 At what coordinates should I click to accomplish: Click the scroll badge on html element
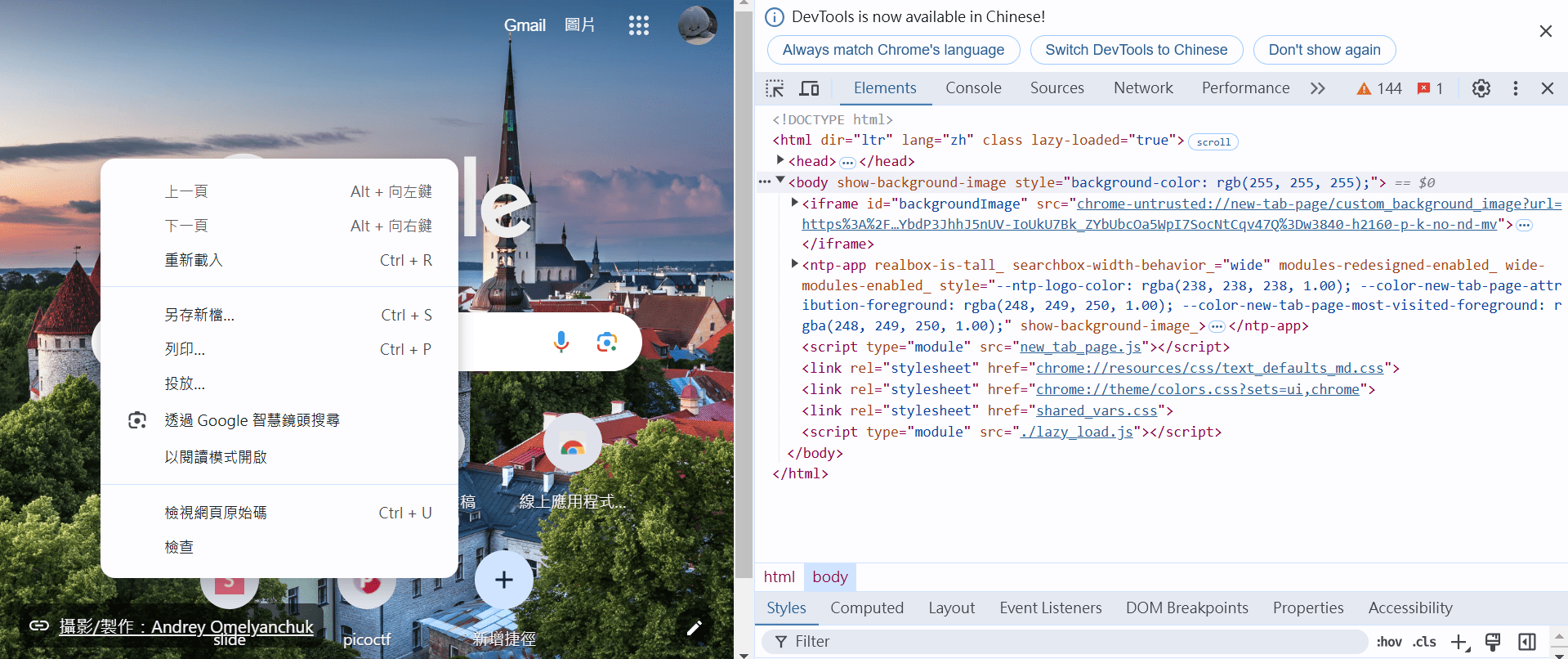[x=1213, y=141]
